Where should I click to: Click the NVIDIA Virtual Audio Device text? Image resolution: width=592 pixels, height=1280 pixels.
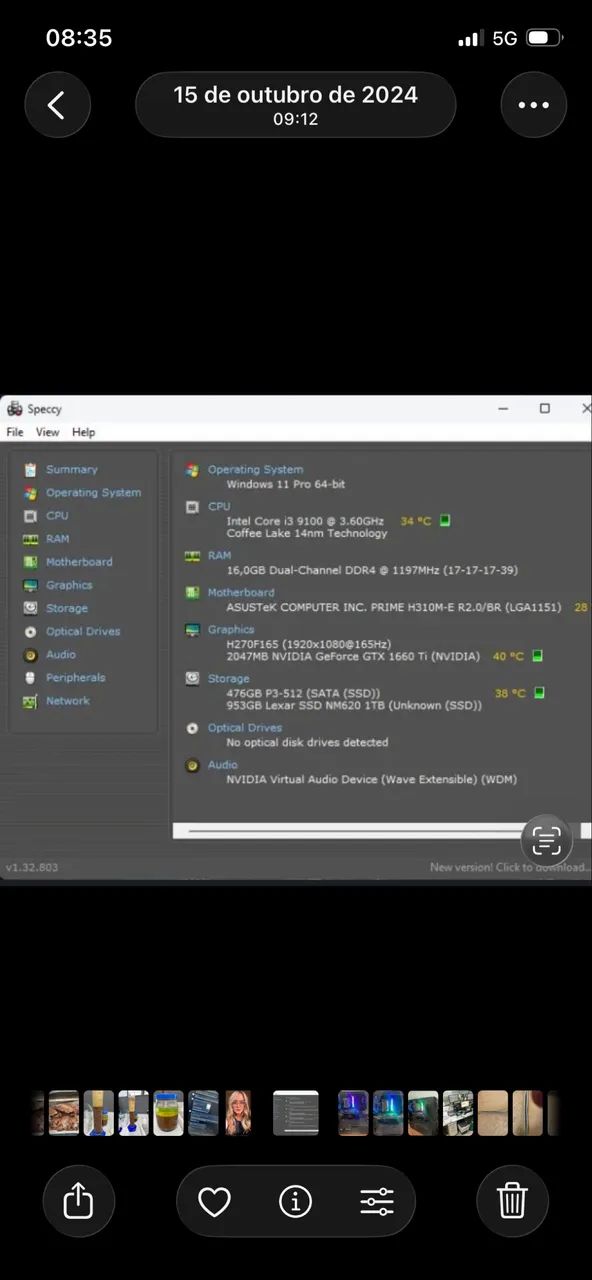[371, 779]
